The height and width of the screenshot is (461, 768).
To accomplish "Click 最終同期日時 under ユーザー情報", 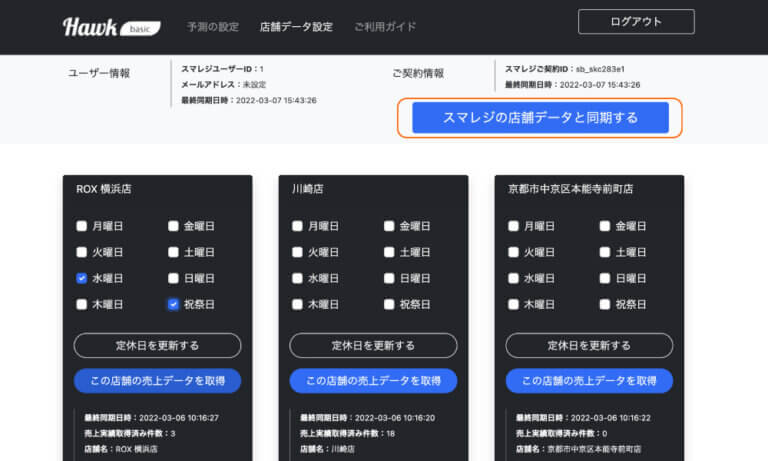I will [249, 100].
